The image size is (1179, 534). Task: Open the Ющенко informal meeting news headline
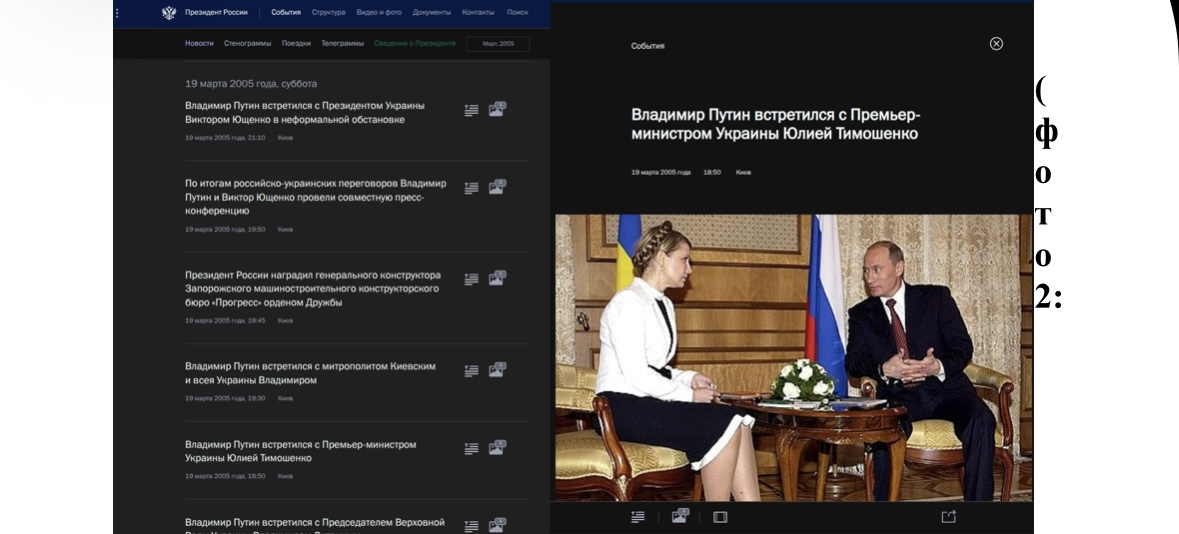305,113
